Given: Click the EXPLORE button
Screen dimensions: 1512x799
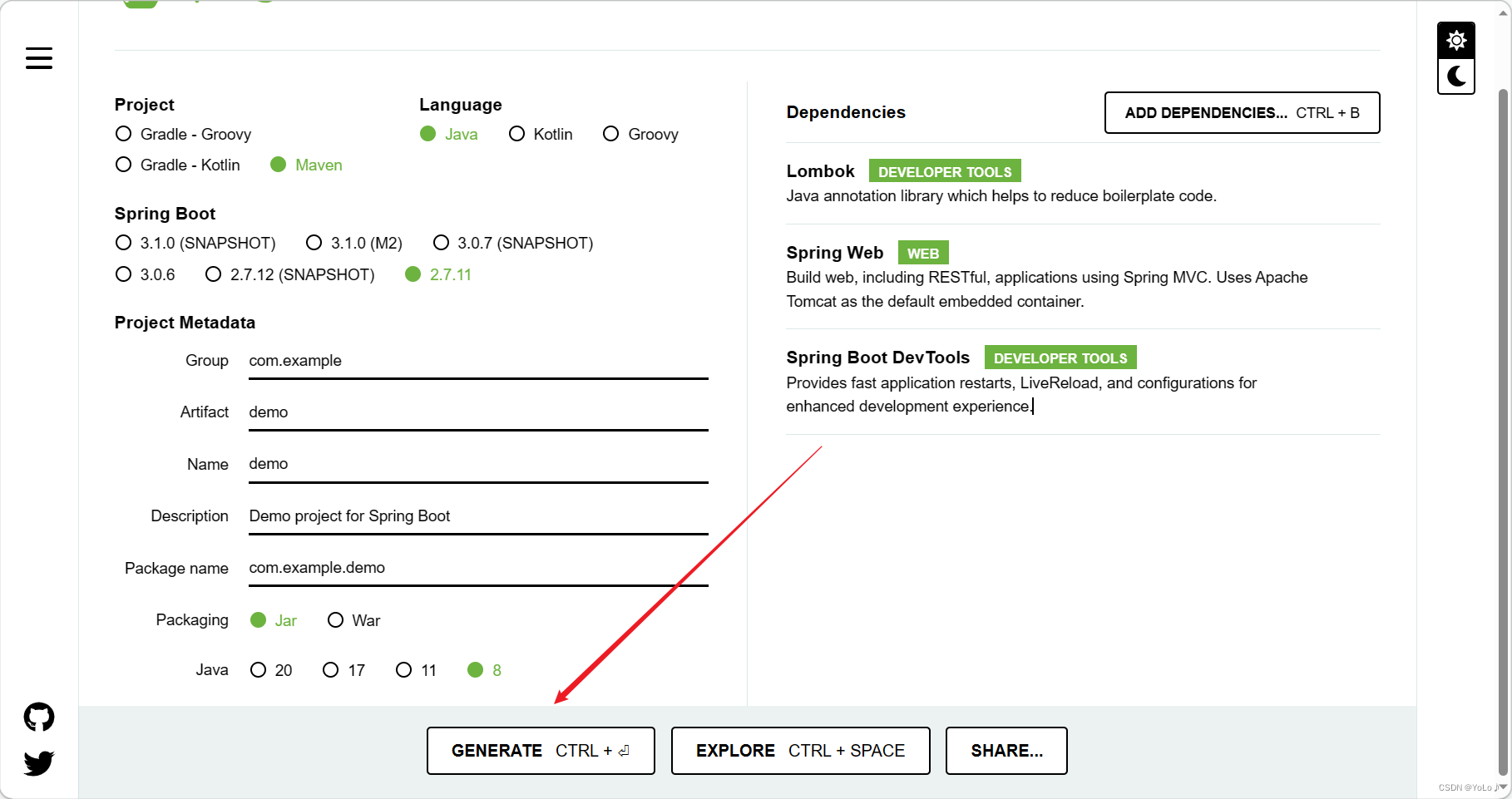Looking at the screenshot, I should pos(800,751).
